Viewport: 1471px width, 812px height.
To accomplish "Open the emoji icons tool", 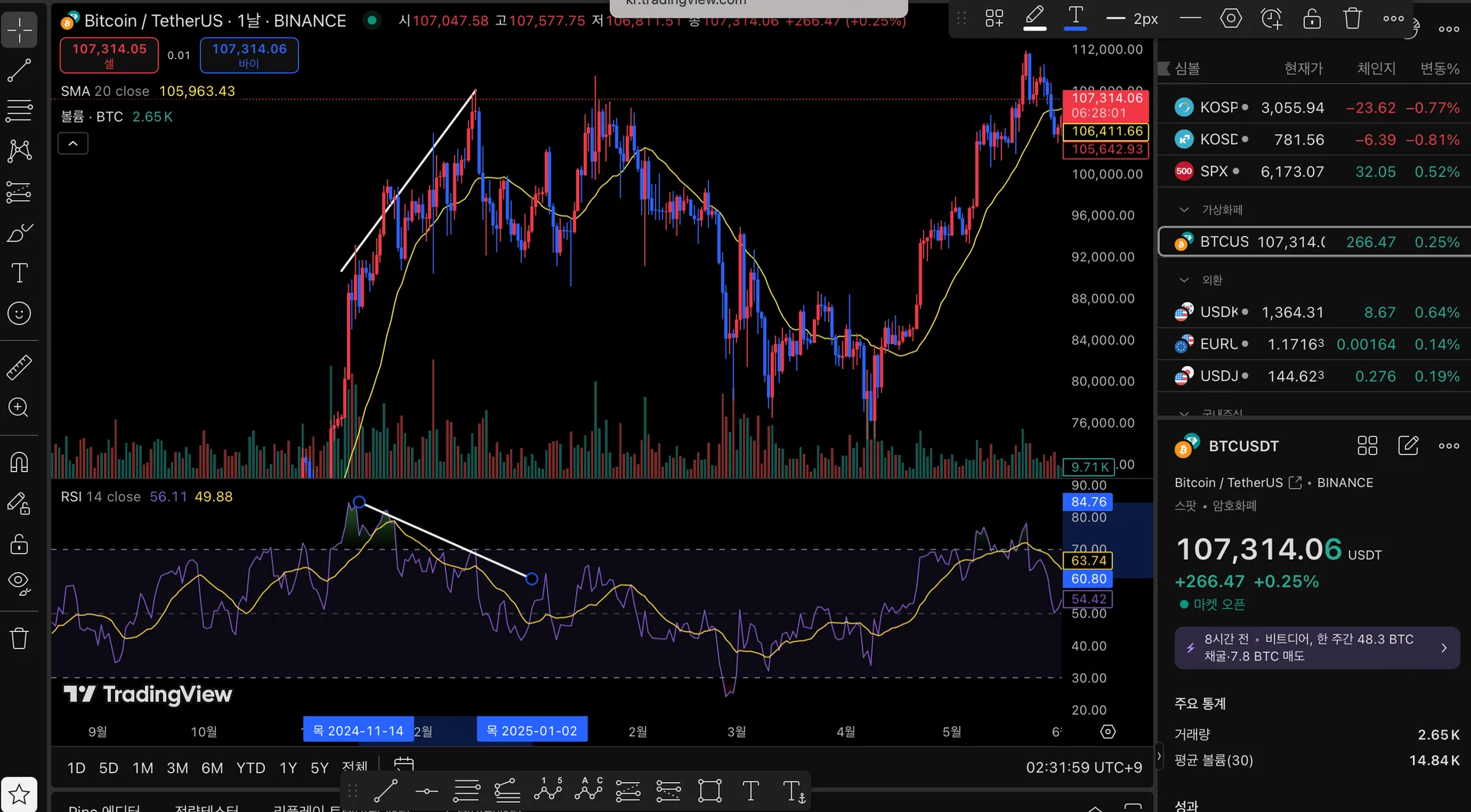I will 19,313.
